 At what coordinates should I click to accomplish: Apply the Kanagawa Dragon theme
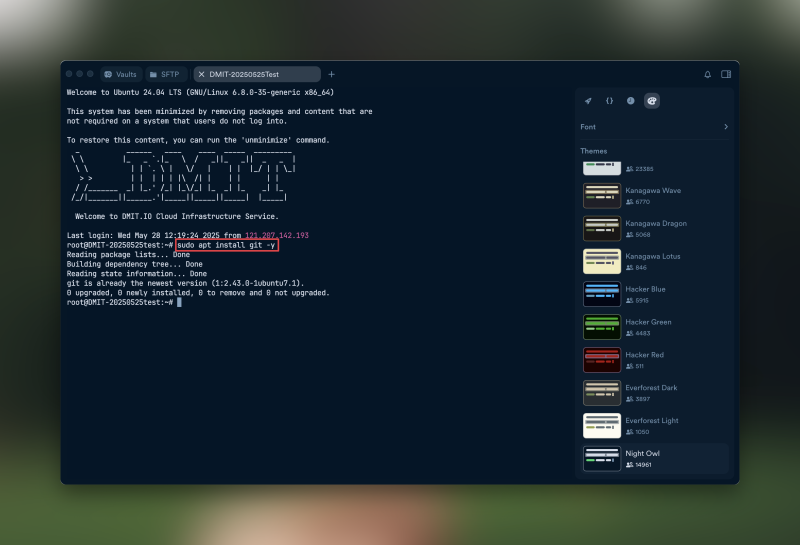click(654, 228)
